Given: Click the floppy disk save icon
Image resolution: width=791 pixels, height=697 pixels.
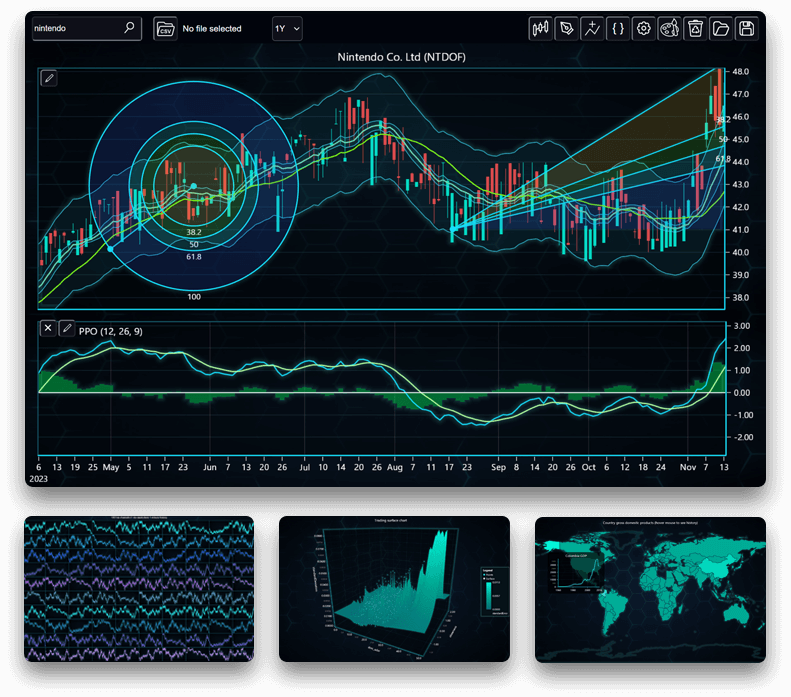Looking at the screenshot, I should [x=747, y=28].
